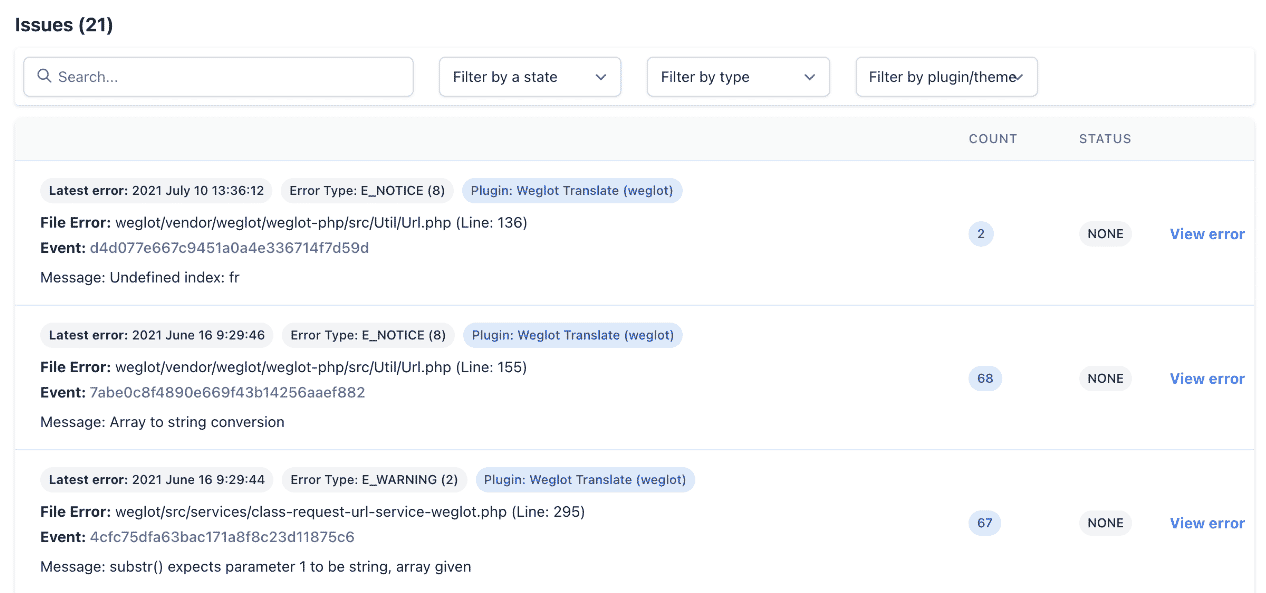Viewport: 1266px width, 593px height.
Task: Click NONE status of Url.php Line 136 issue
Action: point(1105,234)
